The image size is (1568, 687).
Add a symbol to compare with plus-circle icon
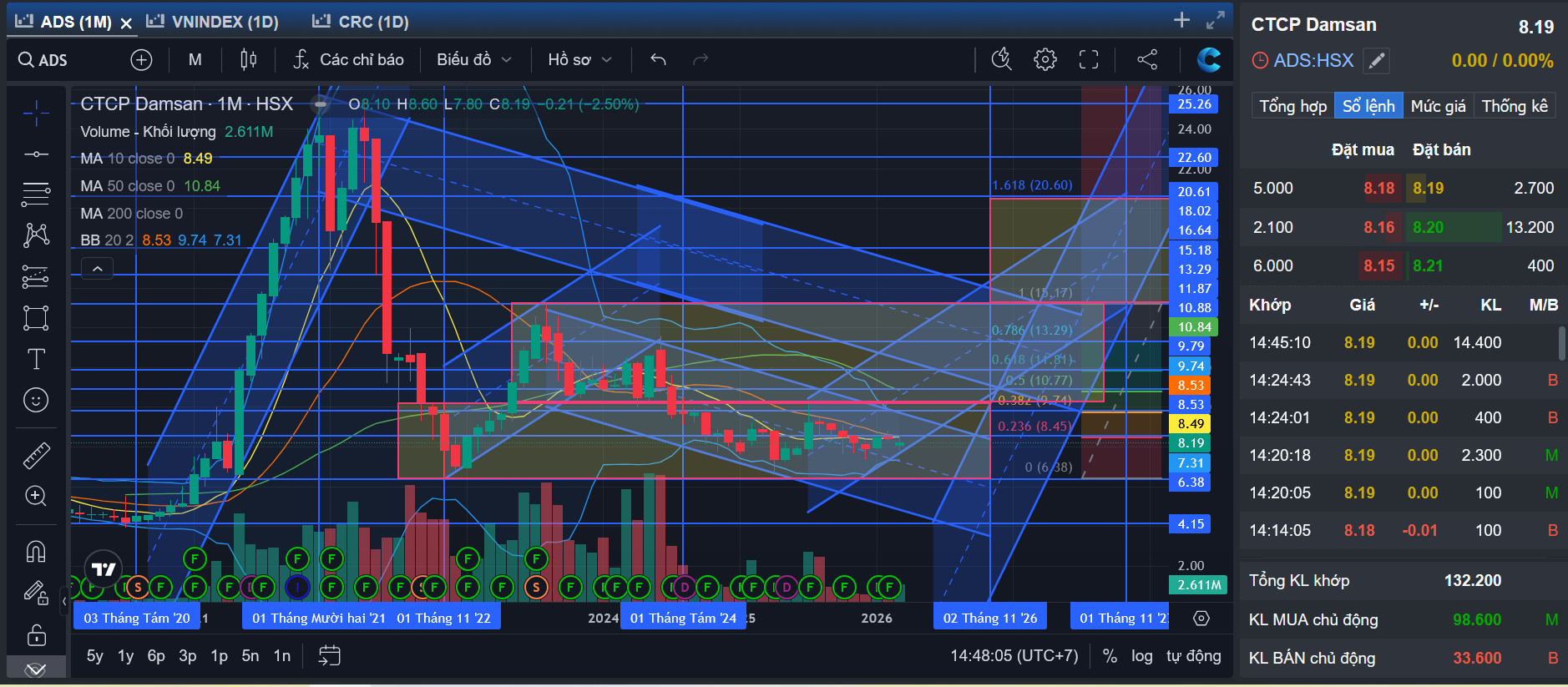(141, 60)
